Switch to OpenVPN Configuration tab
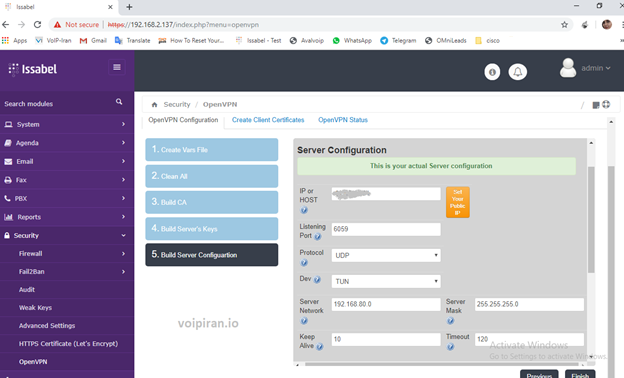 click(x=183, y=120)
